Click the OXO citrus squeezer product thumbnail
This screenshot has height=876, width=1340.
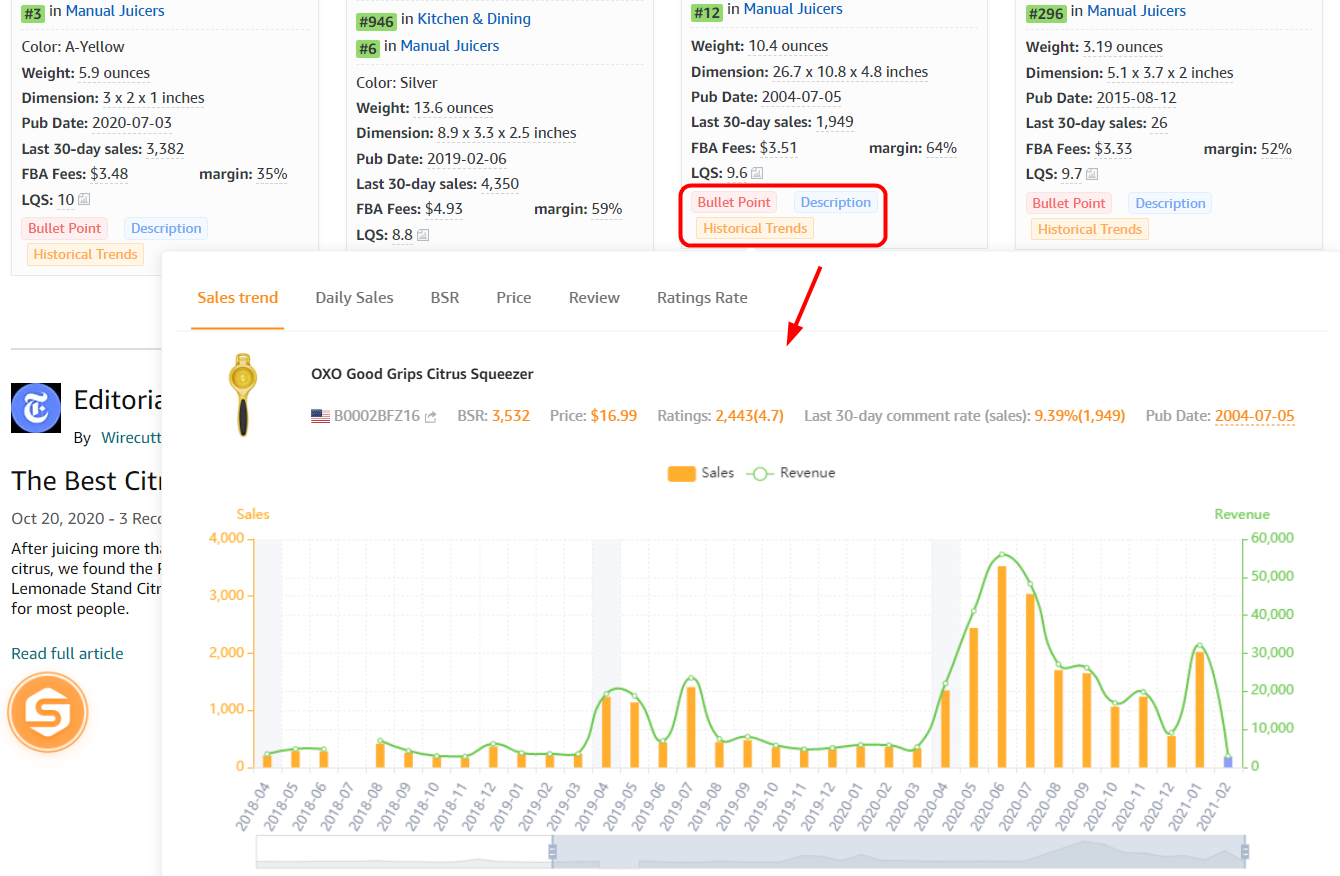241,394
